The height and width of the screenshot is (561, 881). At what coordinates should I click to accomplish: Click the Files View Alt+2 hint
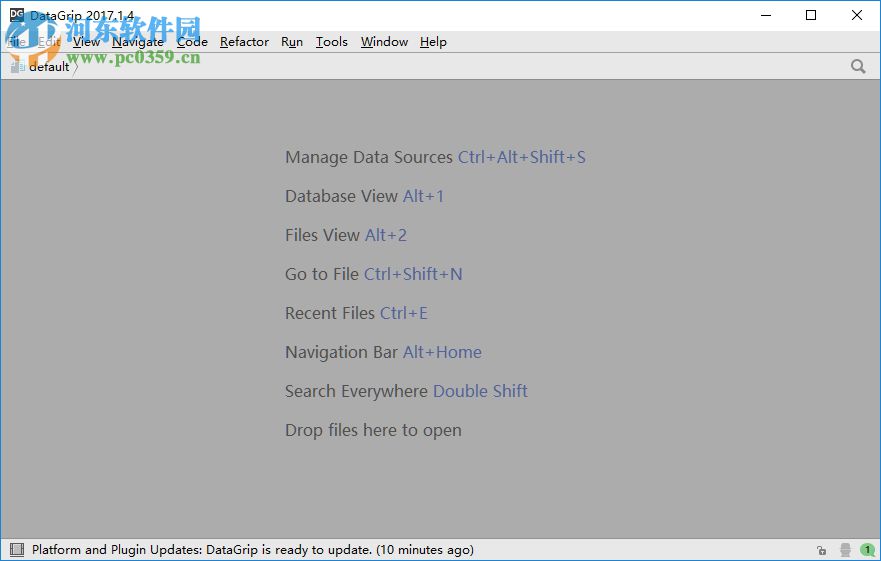click(x=346, y=234)
